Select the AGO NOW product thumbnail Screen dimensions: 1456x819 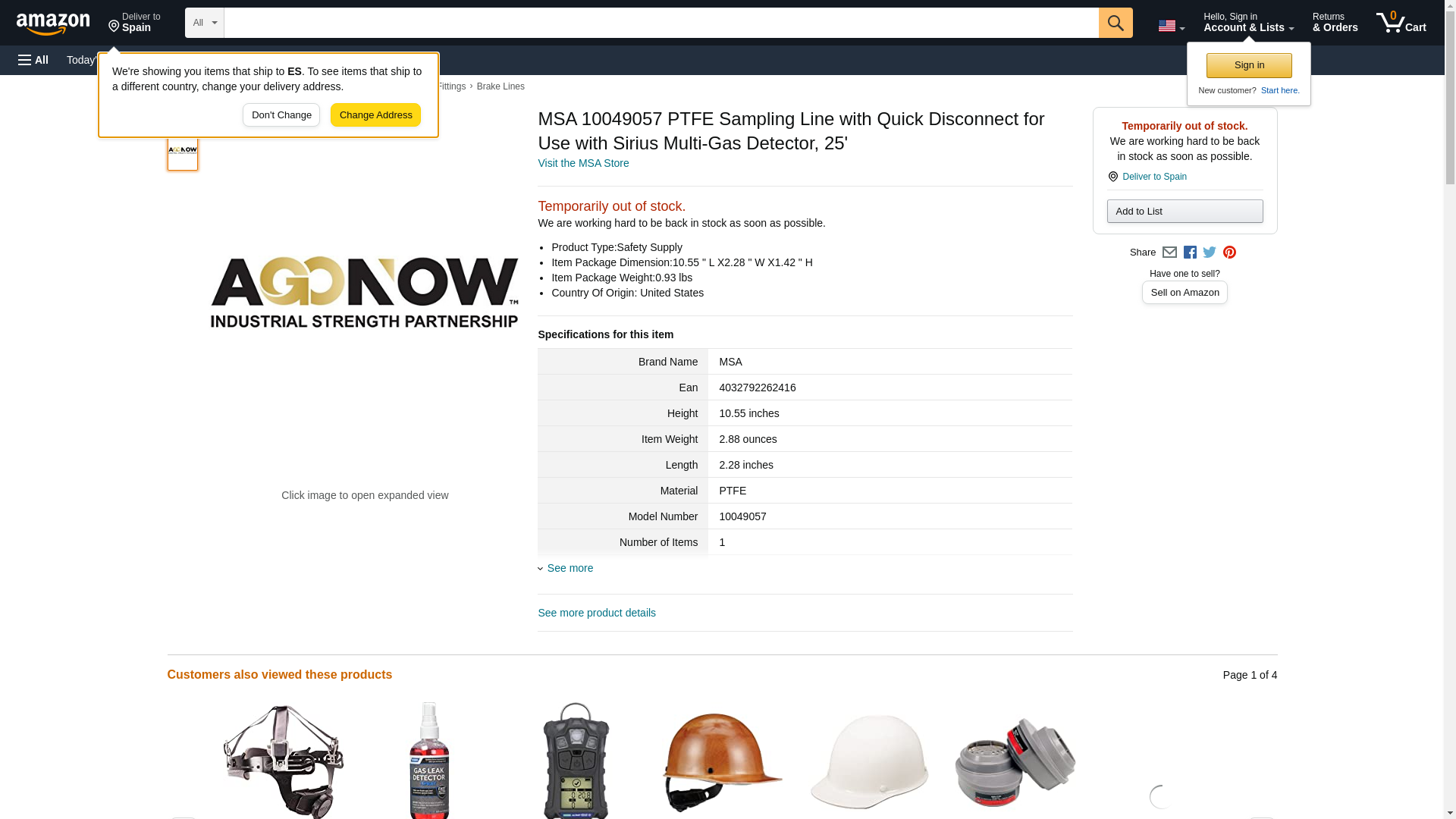[x=183, y=150]
